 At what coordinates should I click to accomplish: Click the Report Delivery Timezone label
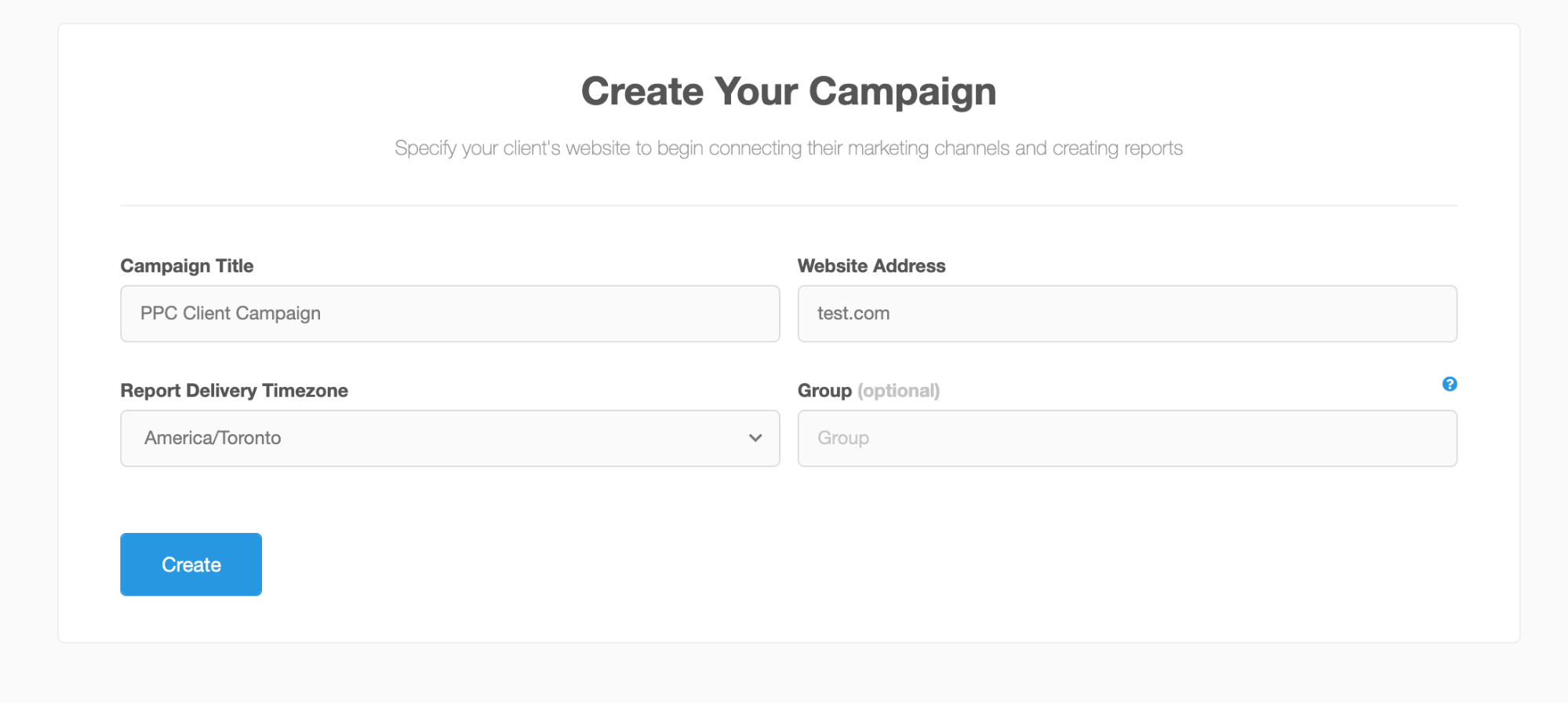pyautogui.click(x=234, y=391)
